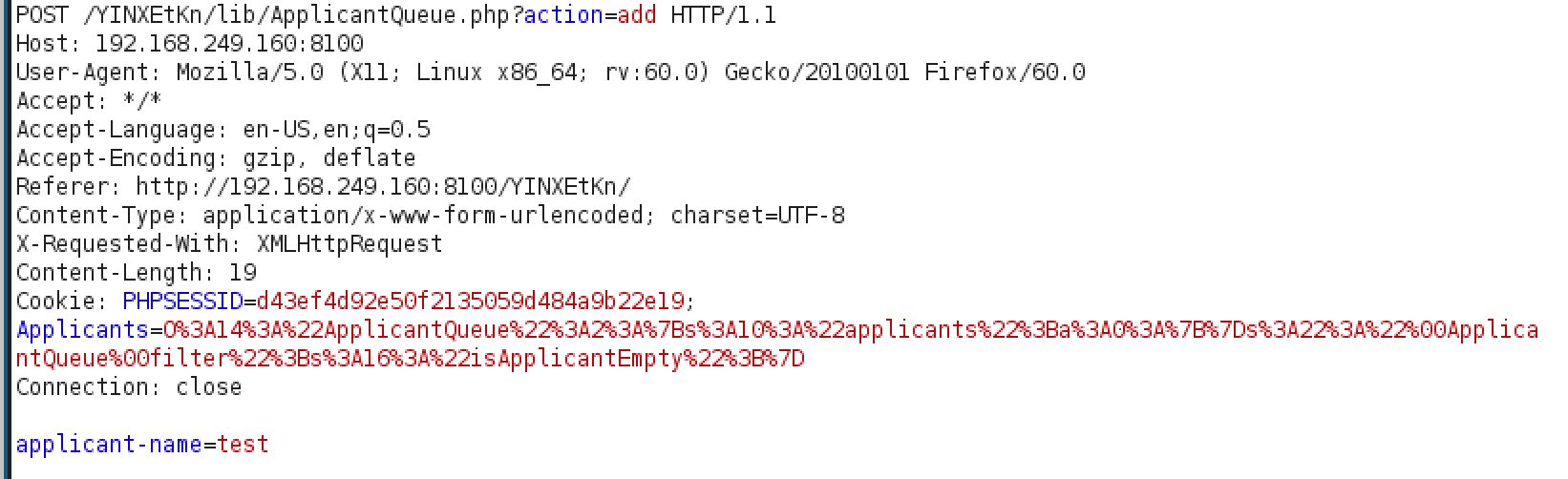
Task: Click the User-Agent header line
Action: [551, 73]
